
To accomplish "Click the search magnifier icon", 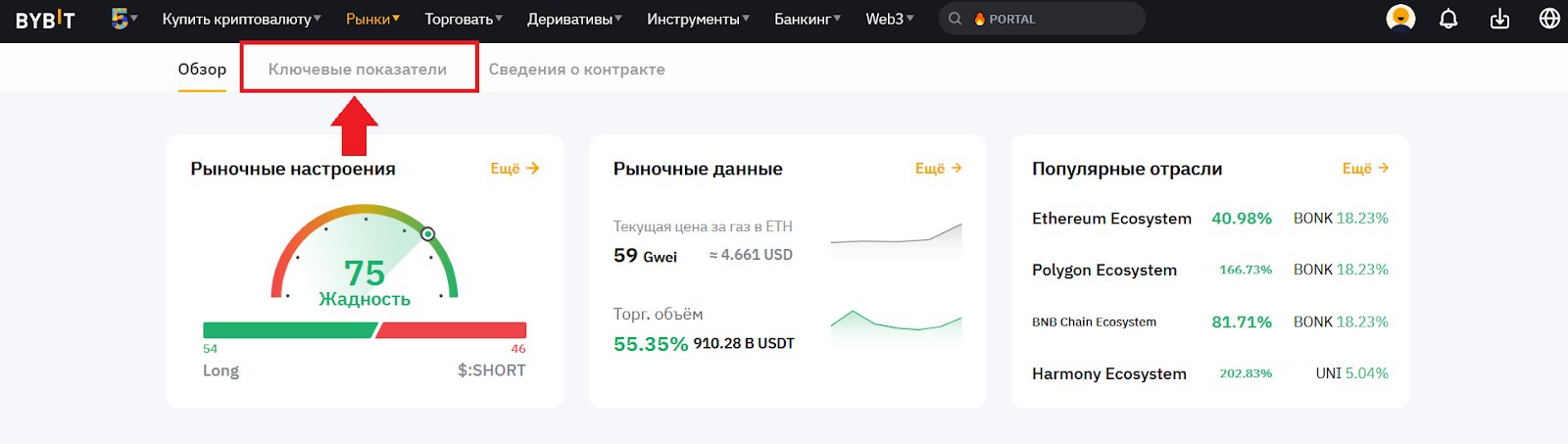I will pos(955,19).
